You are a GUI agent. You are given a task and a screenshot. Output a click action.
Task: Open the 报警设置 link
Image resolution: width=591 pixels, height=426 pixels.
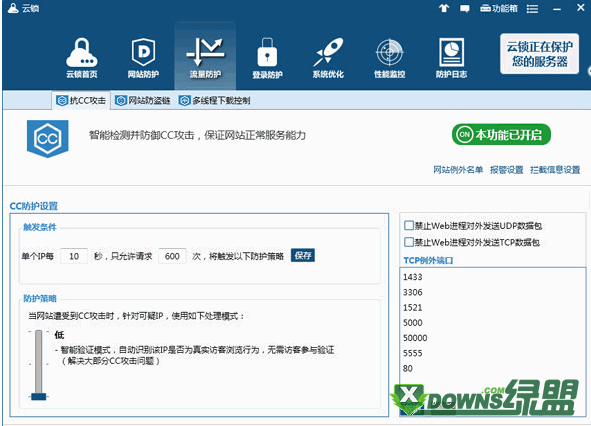(x=506, y=170)
